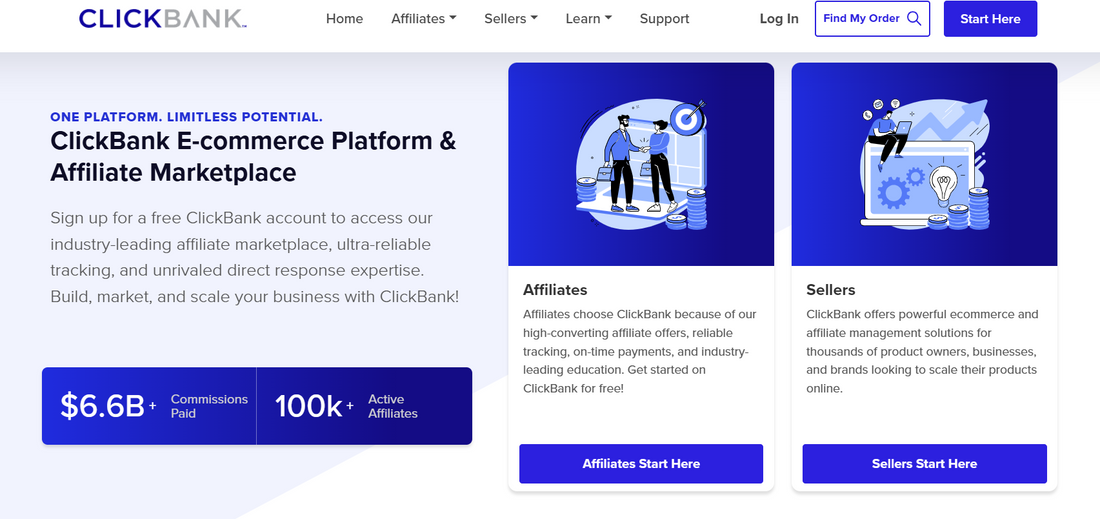Screen dimensions: 1100x519
Task: Expand the Affiliates dropdown in navbar
Action: pyautogui.click(x=424, y=19)
